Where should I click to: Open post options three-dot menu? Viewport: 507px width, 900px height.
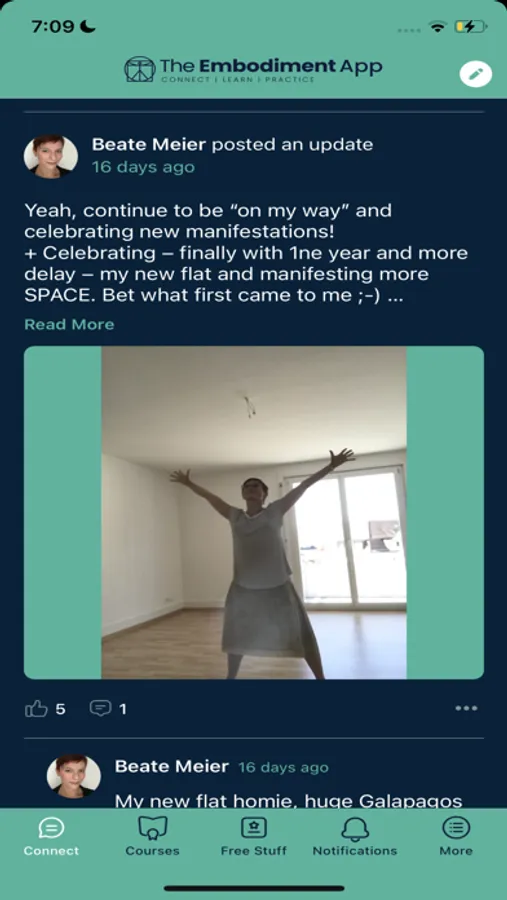coord(466,708)
